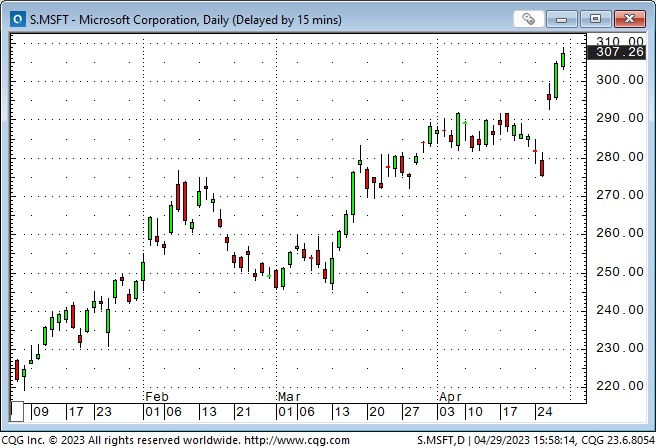Click the 03 date label under Apr
The width and height of the screenshot is (656, 448).
coord(447,412)
